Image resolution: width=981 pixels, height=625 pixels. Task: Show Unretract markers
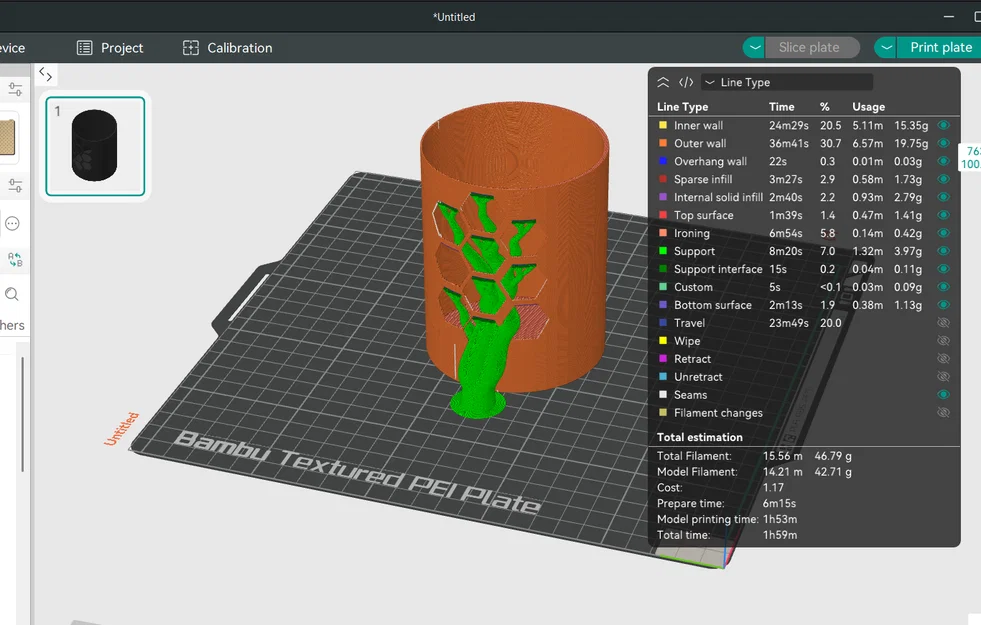[x=943, y=377]
